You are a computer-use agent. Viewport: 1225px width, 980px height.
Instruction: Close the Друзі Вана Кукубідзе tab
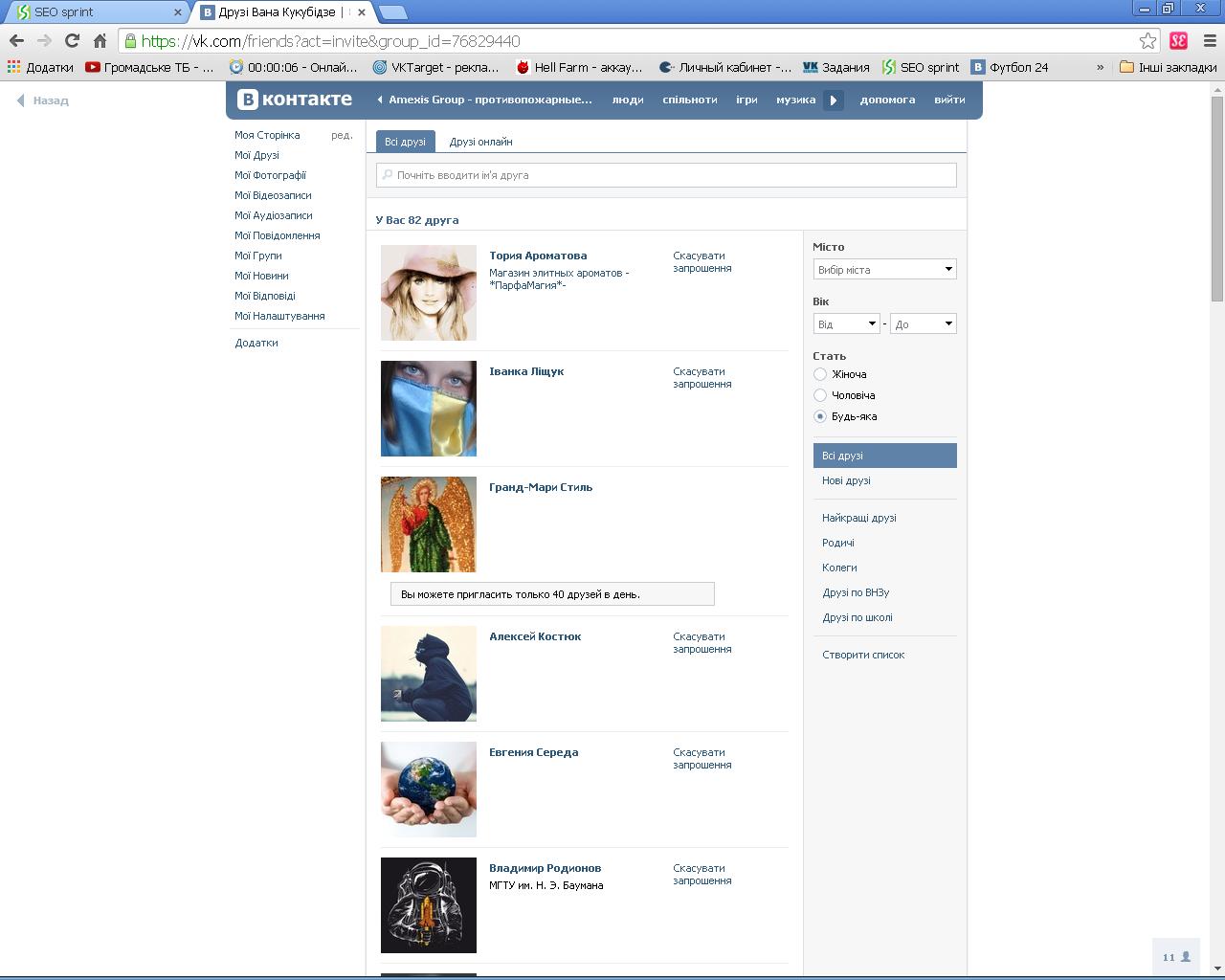(x=361, y=12)
